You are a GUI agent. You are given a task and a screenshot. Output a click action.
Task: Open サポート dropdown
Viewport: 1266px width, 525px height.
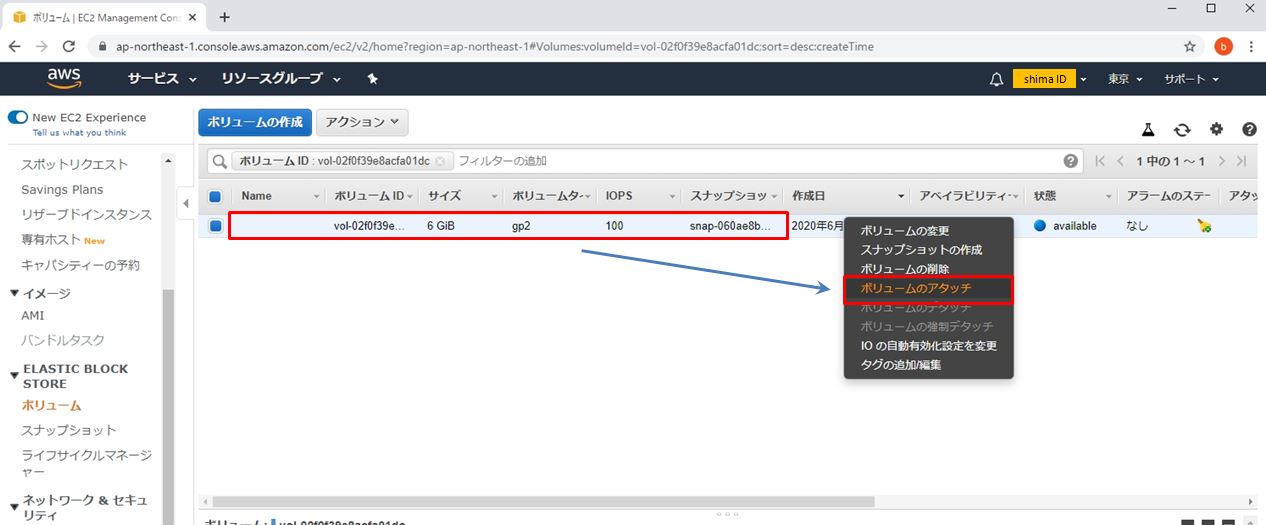[x=1191, y=79]
